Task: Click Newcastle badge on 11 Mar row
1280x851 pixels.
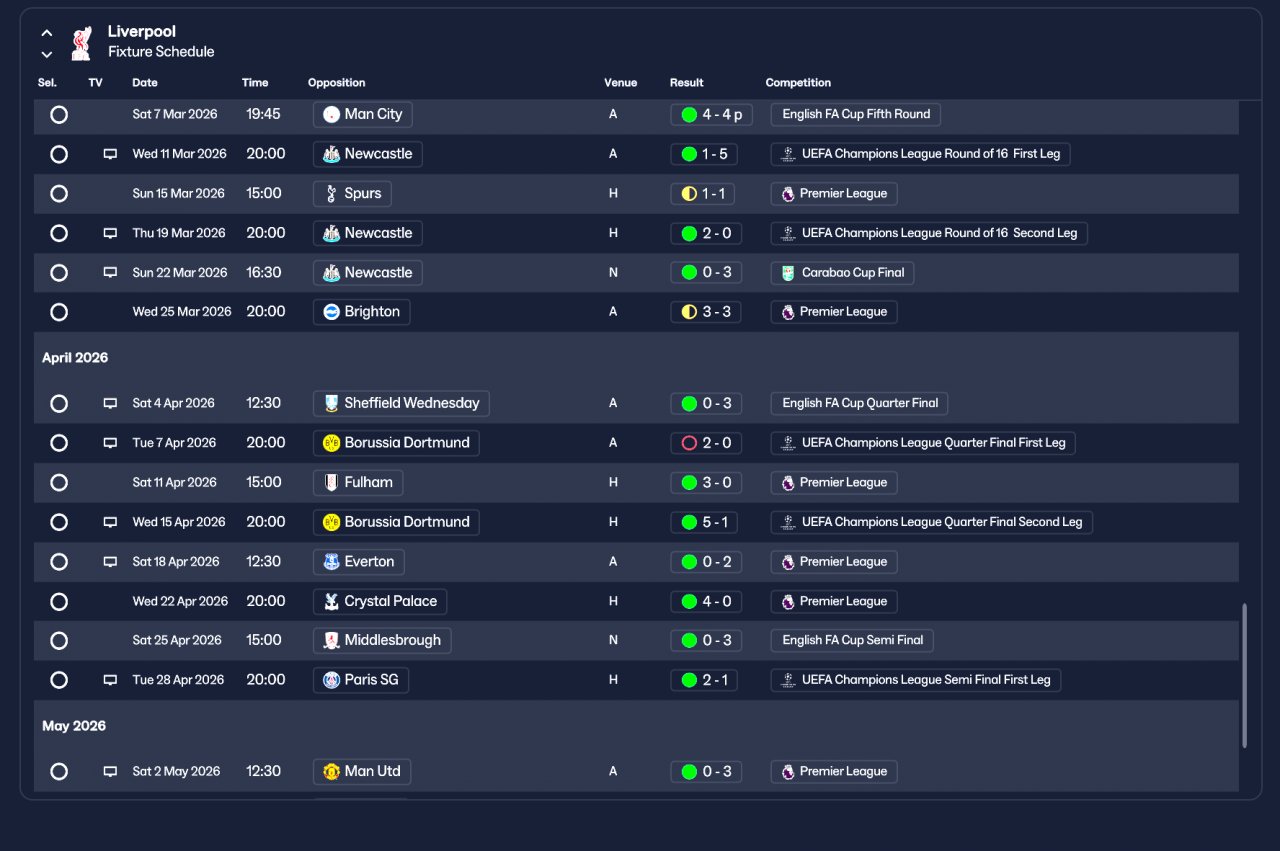Action: (x=332, y=154)
